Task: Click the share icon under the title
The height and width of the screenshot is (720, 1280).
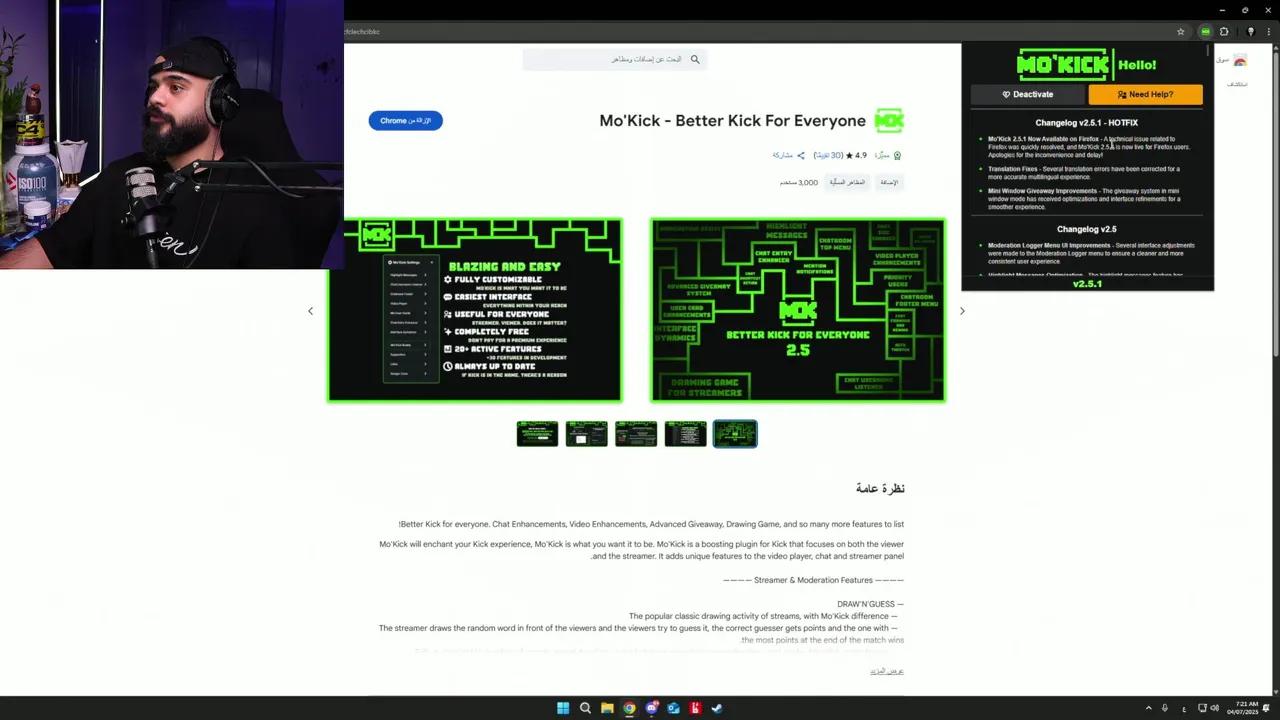Action: click(x=801, y=156)
